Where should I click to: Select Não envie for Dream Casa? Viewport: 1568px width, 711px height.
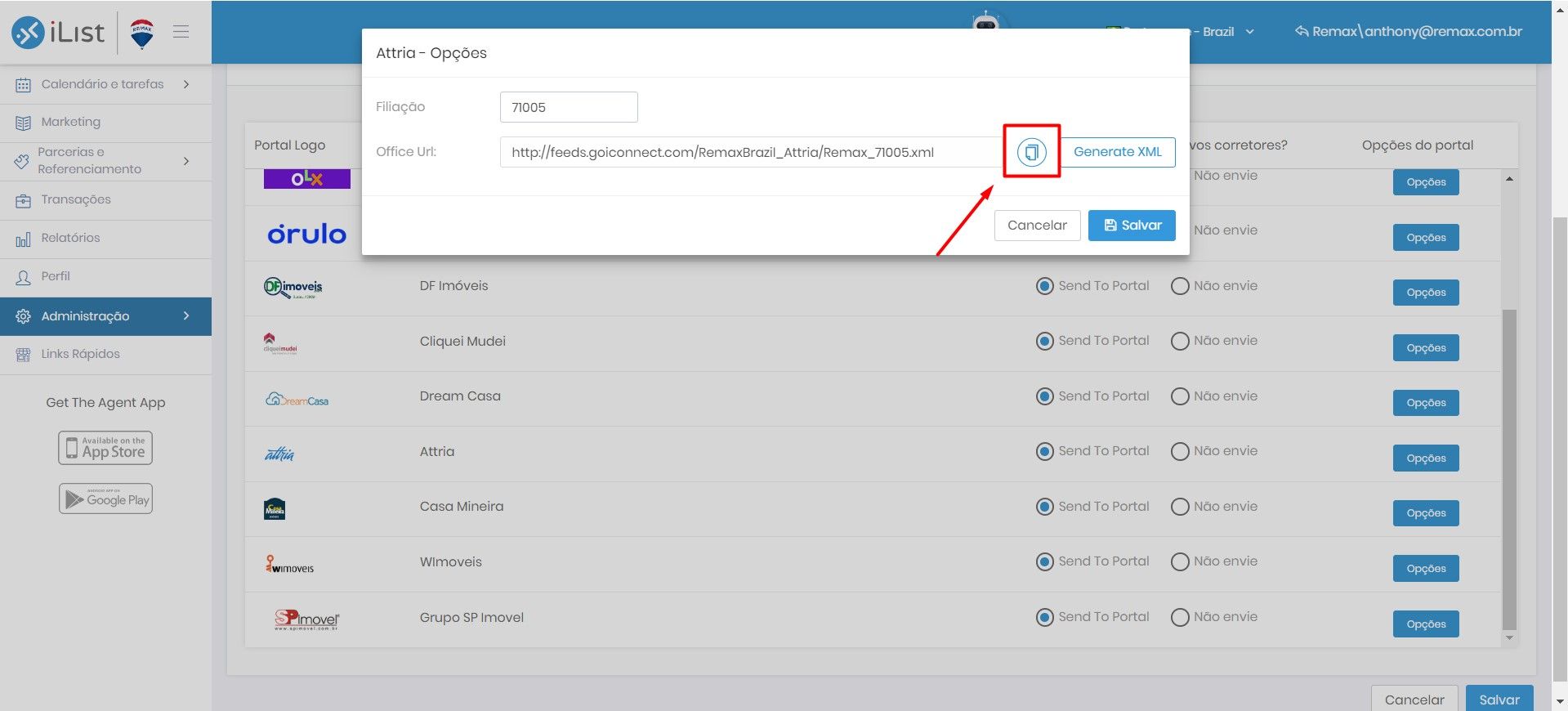click(x=1180, y=396)
